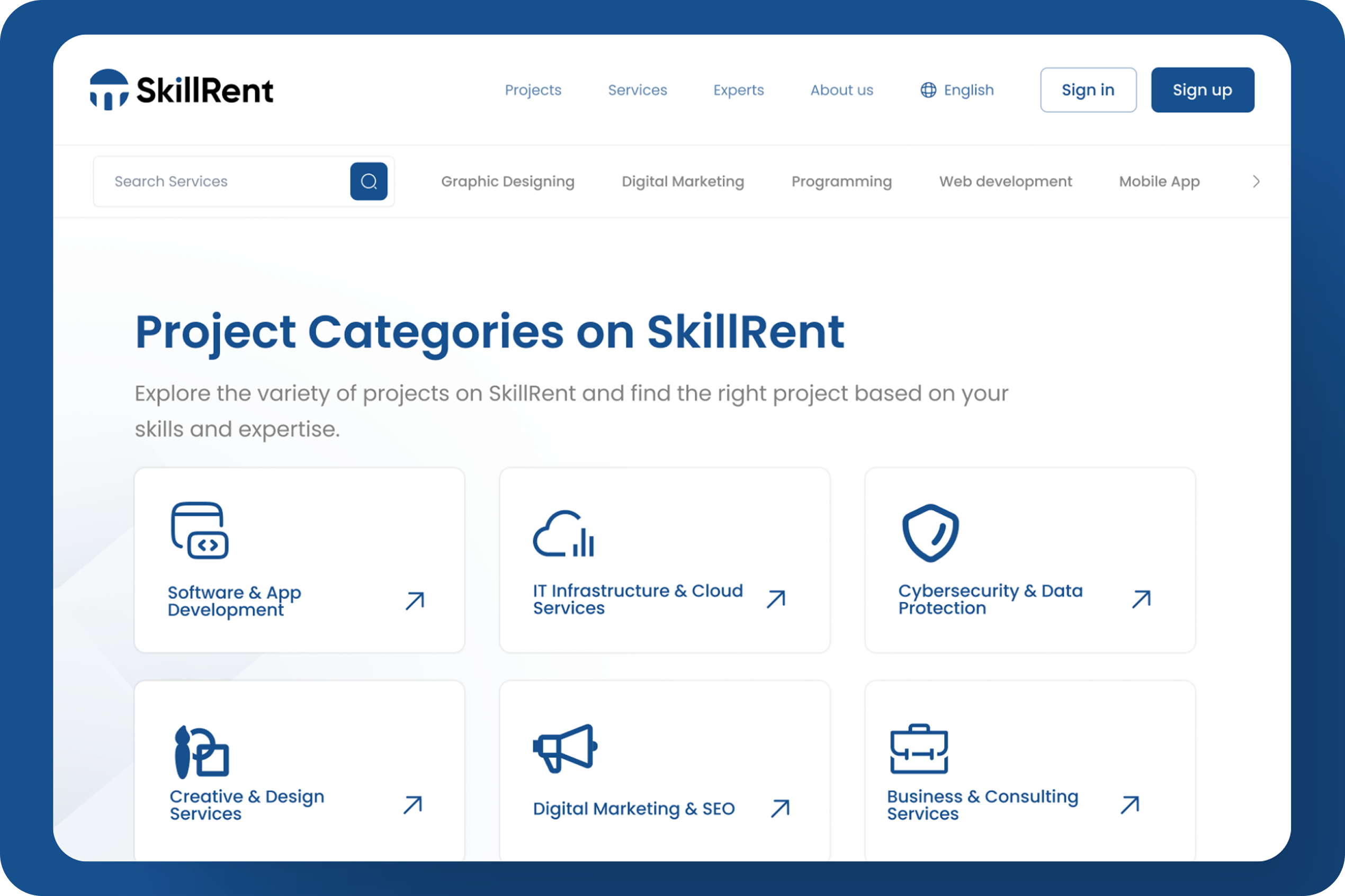
Task: Click the arrow beside Cybersecurity & Data Protection
Action: pyautogui.click(x=1141, y=599)
